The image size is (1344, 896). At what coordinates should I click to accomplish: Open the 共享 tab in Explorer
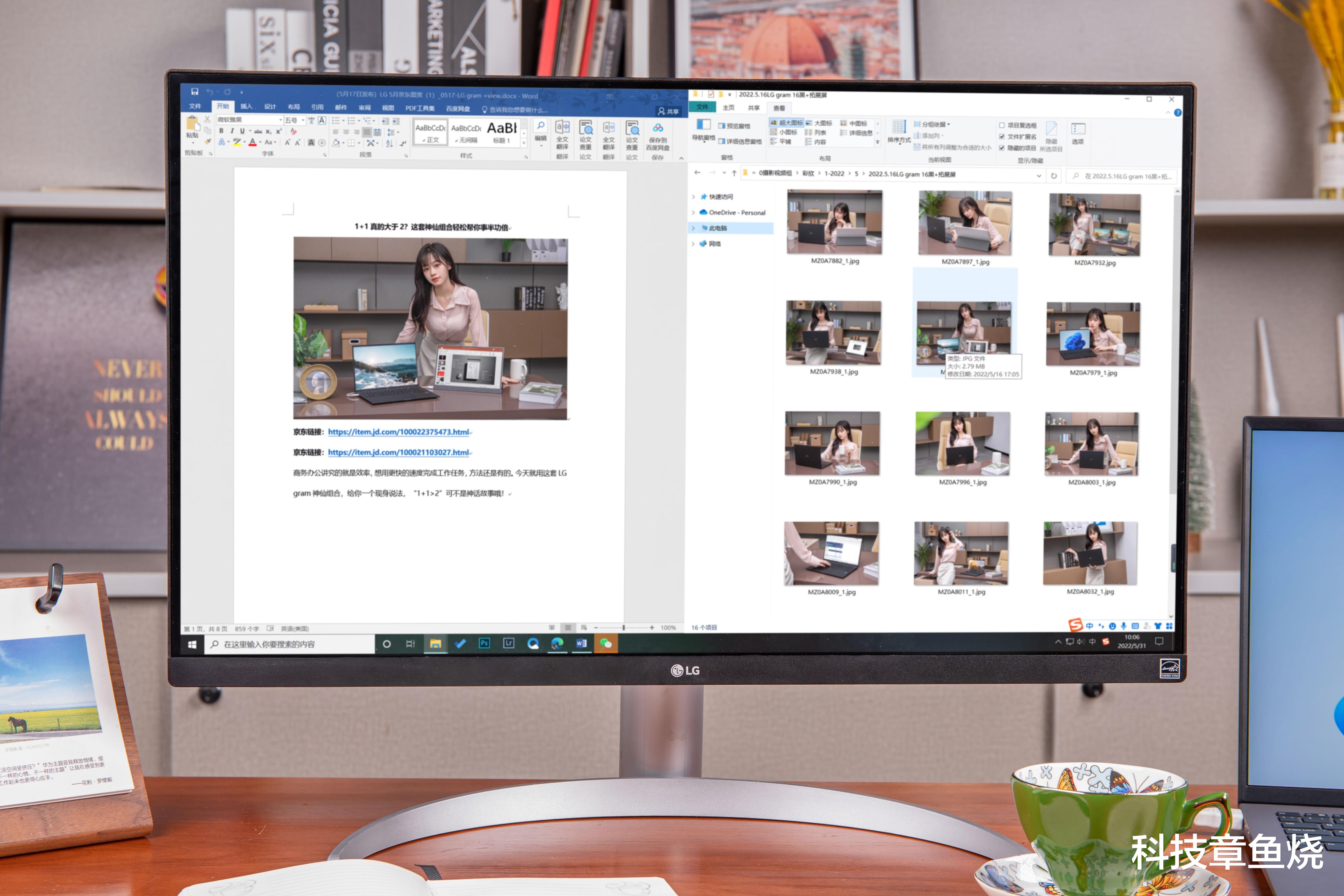(x=754, y=108)
